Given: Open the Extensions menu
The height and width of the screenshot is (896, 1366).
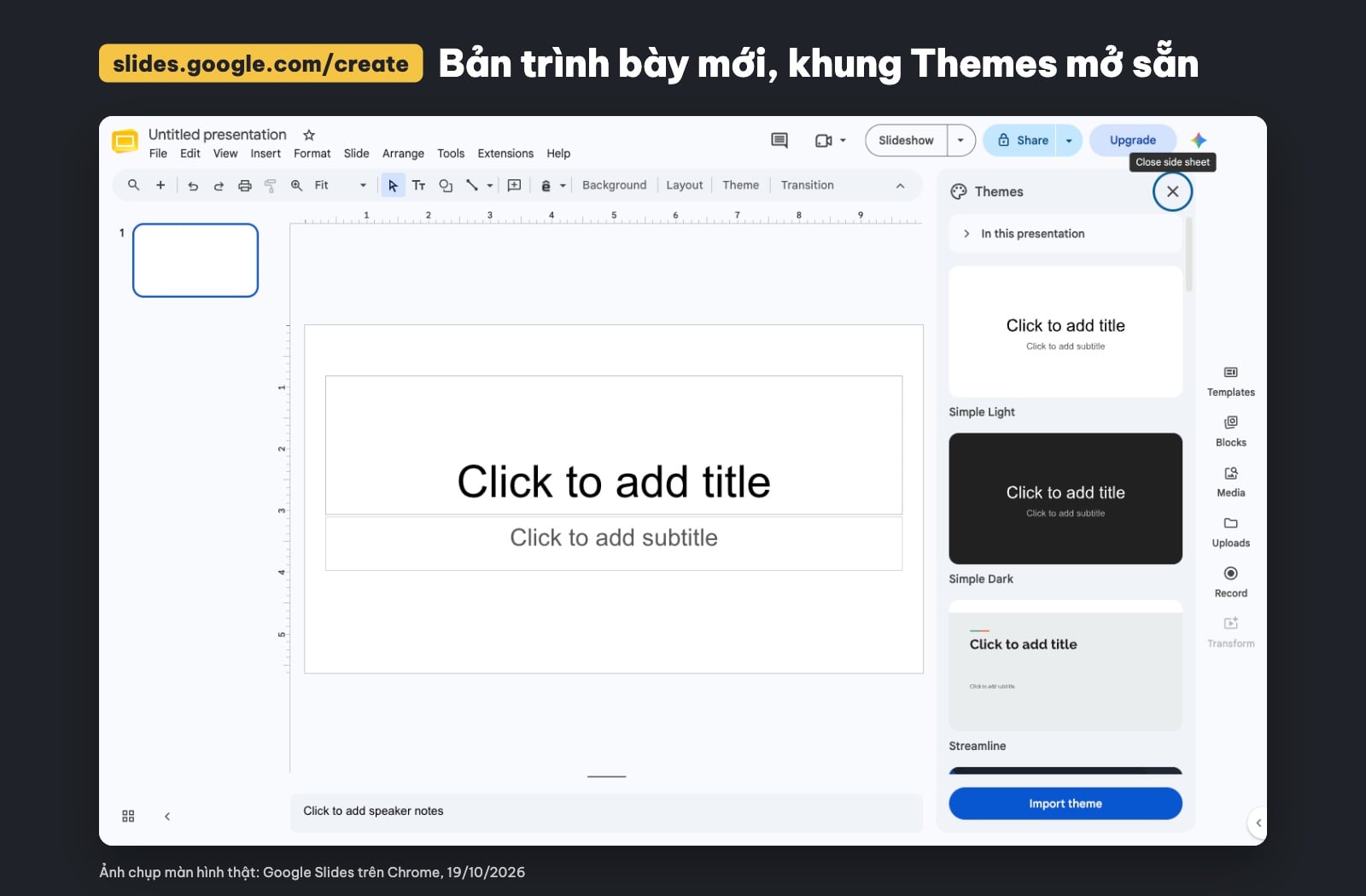Looking at the screenshot, I should 505,154.
